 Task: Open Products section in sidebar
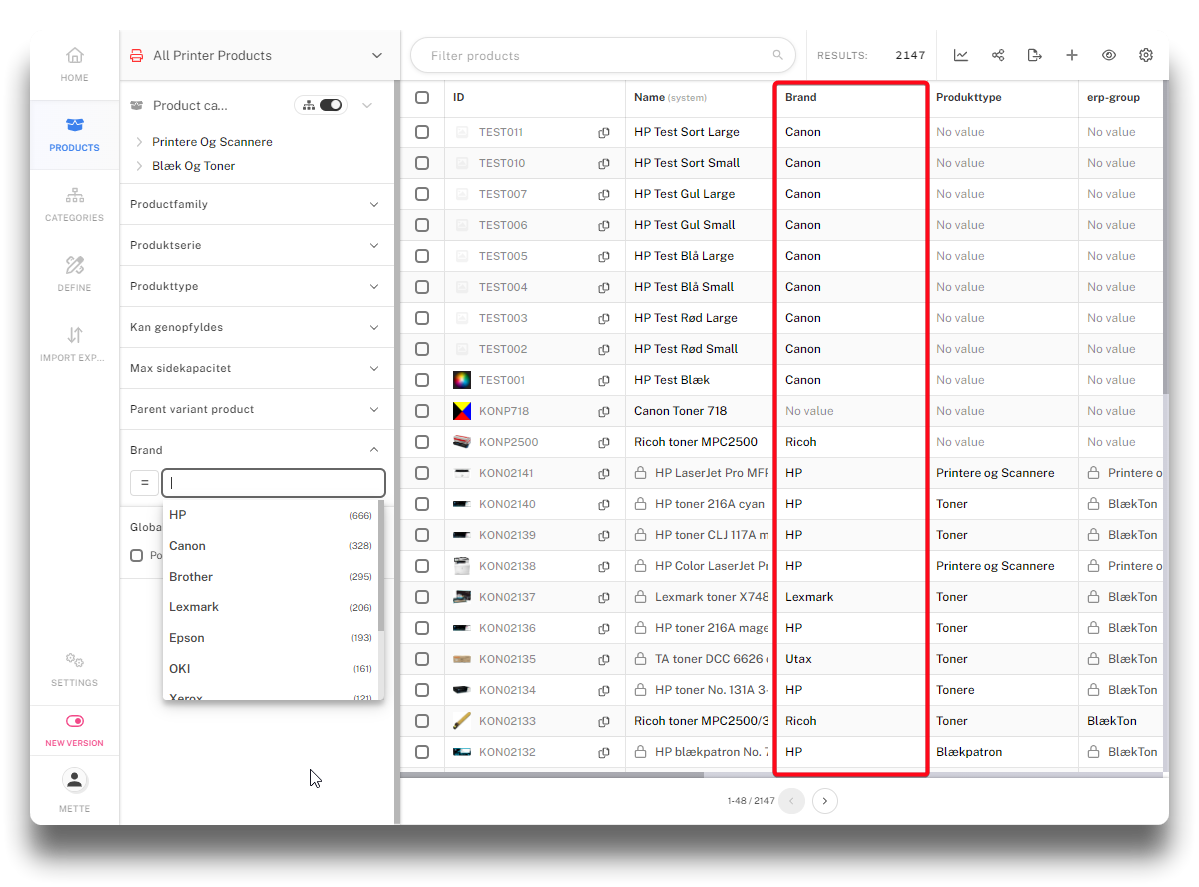point(74,135)
